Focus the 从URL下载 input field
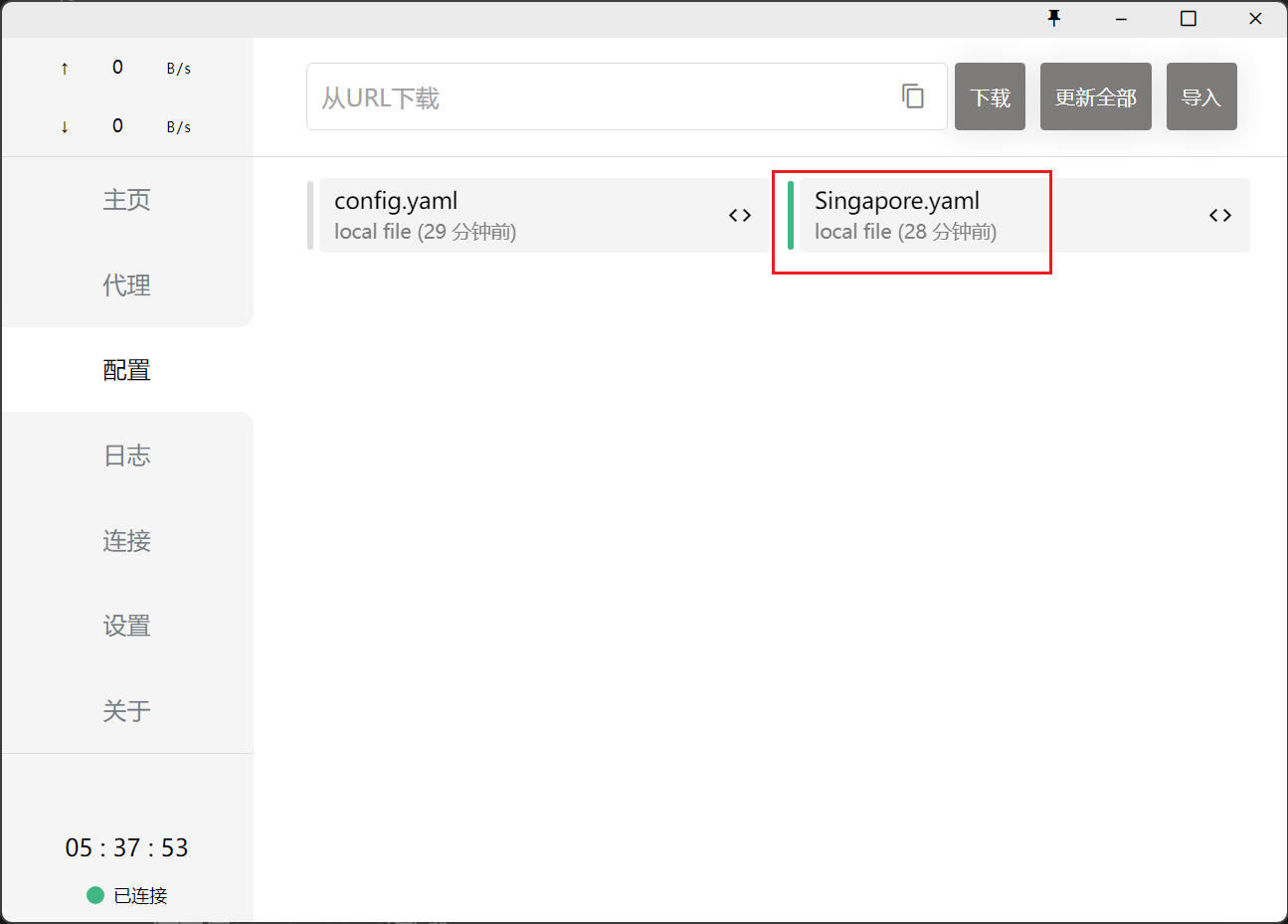The width and height of the screenshot is (1288, 924). click(x=597, y=97)
